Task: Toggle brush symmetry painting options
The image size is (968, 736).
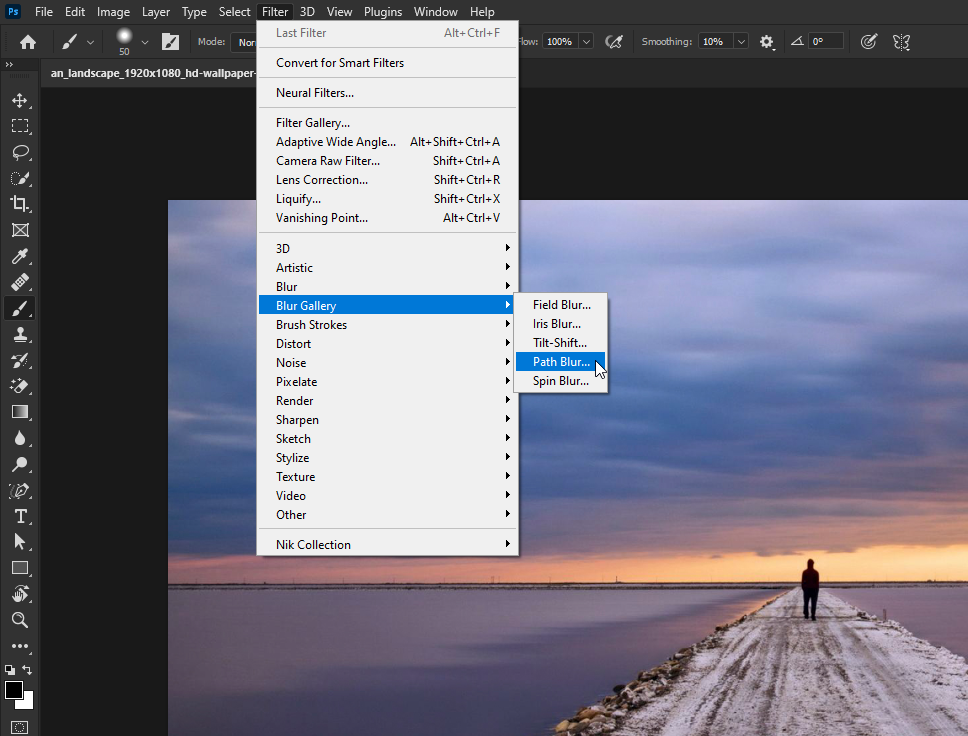Action: click(901, 41)
